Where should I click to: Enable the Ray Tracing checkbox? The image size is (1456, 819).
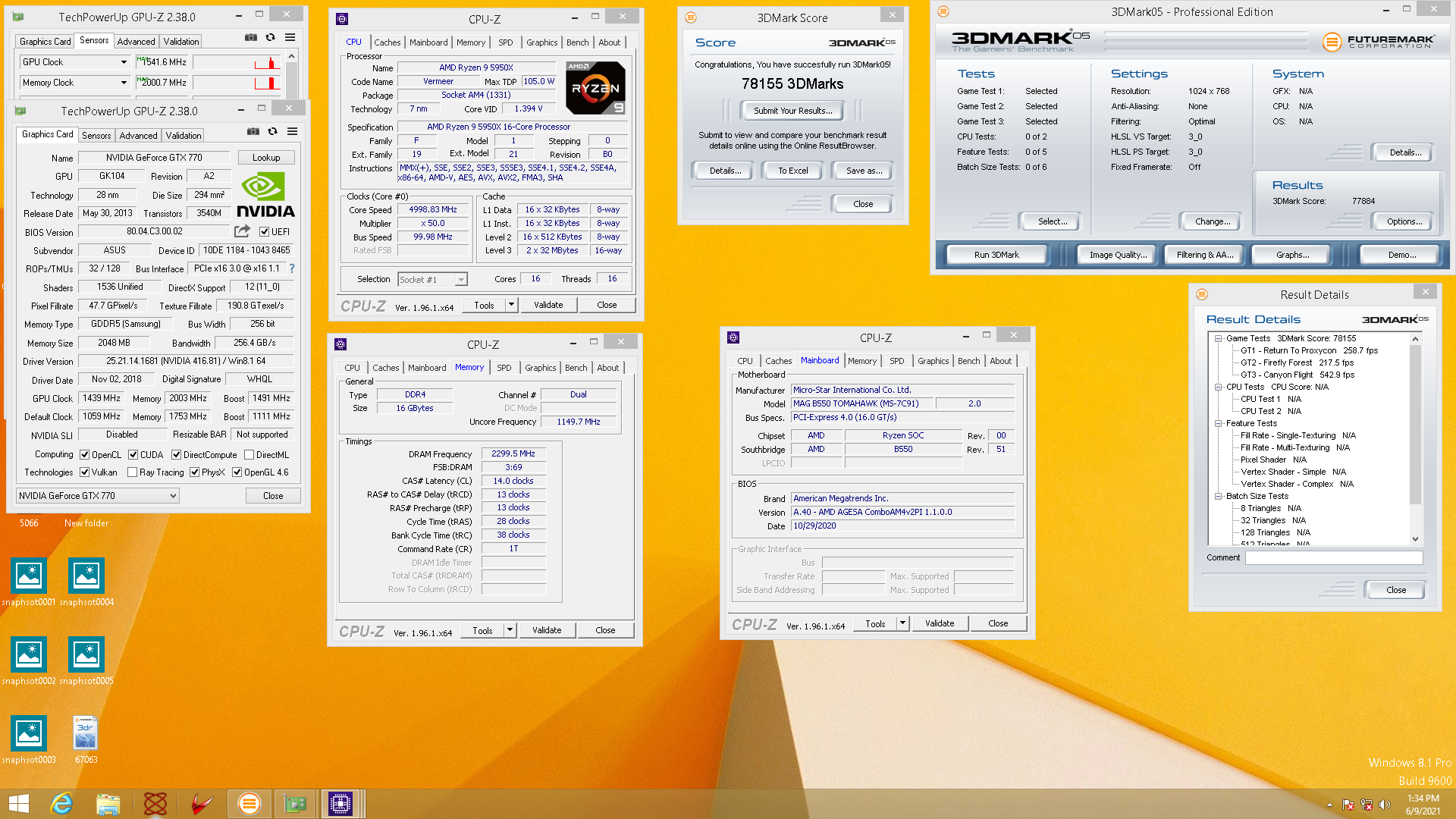coord(132,472)
